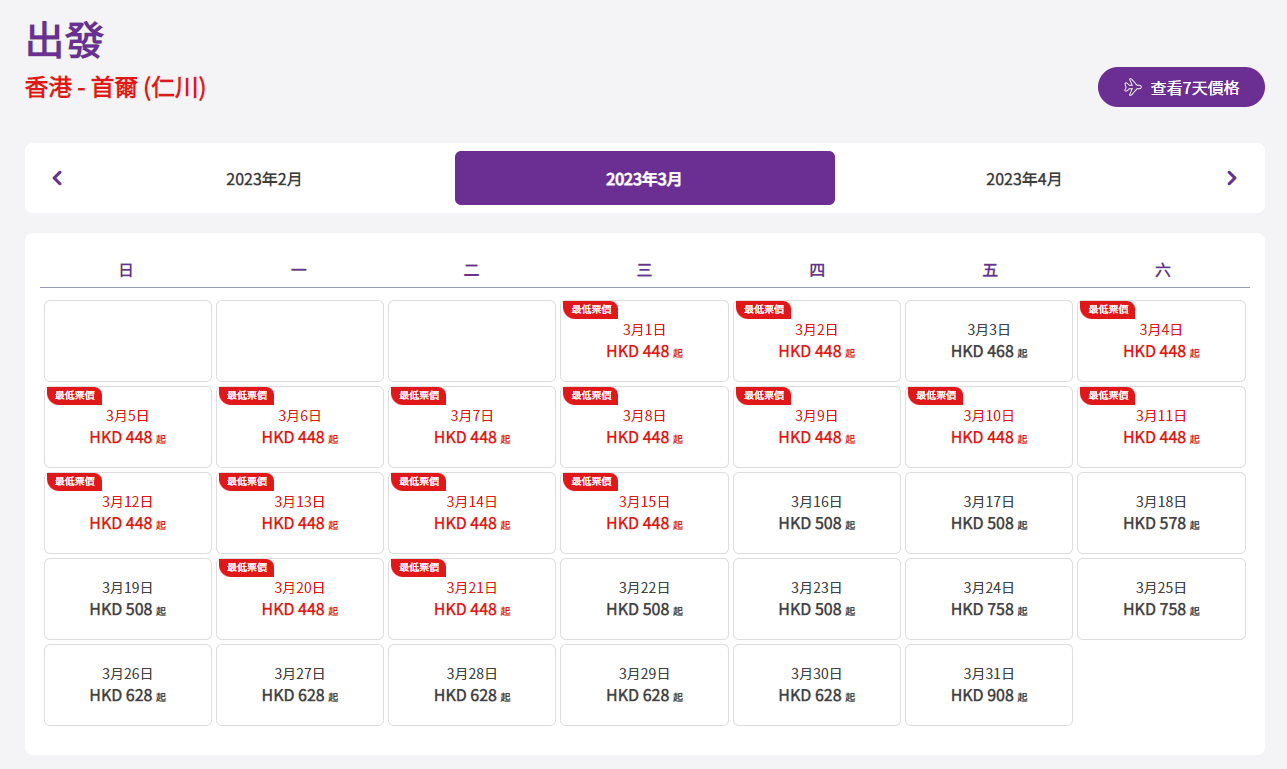The height and width of the screenshot is (769, 1287).
Task: Select 3月22日 fare HKD 508
Action: 644,599
